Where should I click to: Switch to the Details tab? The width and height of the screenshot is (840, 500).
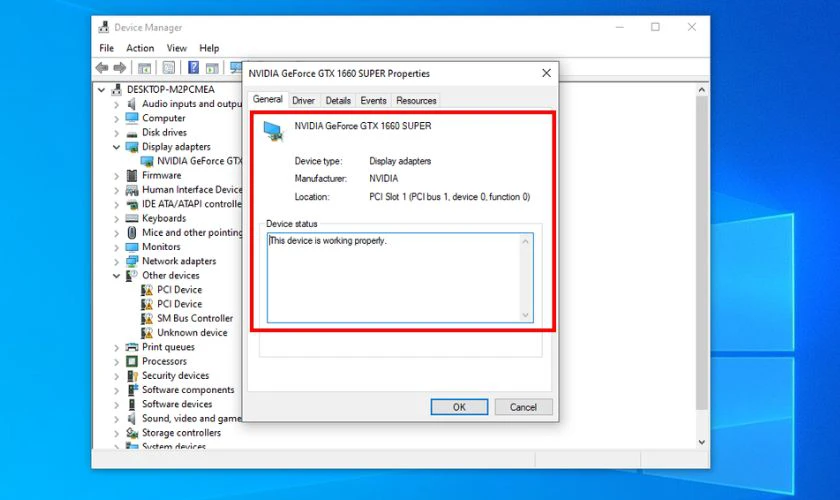[x=338, y=101]
